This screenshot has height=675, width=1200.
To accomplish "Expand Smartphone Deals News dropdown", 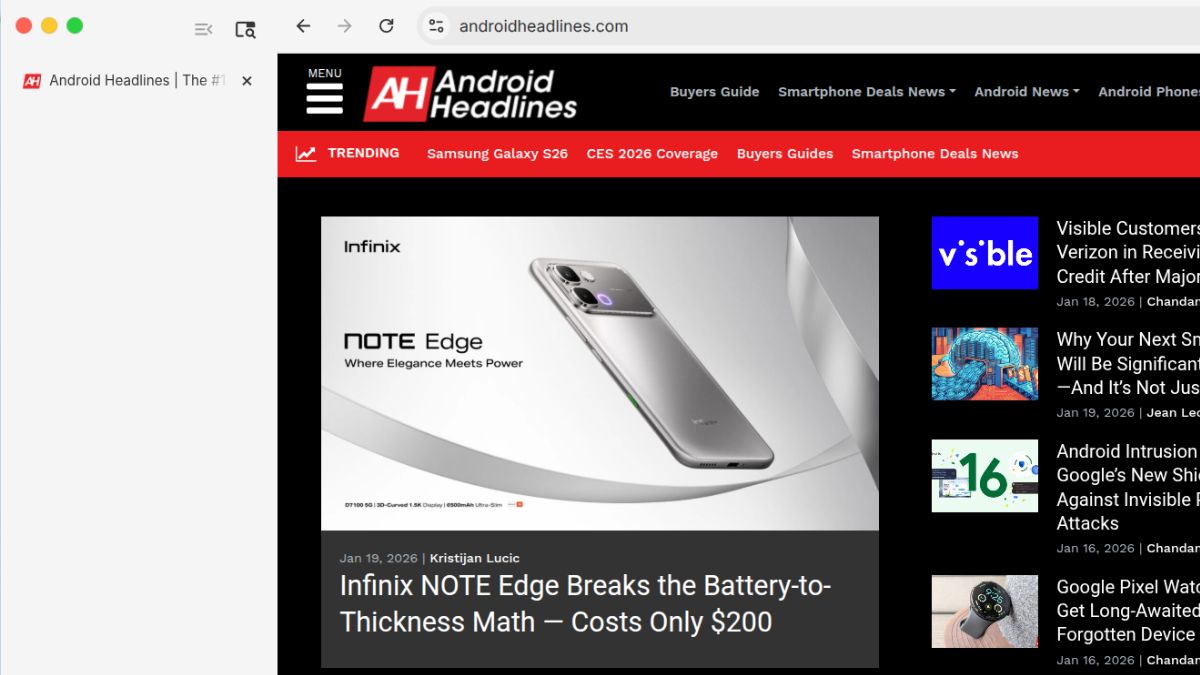I will coord(867,92).
